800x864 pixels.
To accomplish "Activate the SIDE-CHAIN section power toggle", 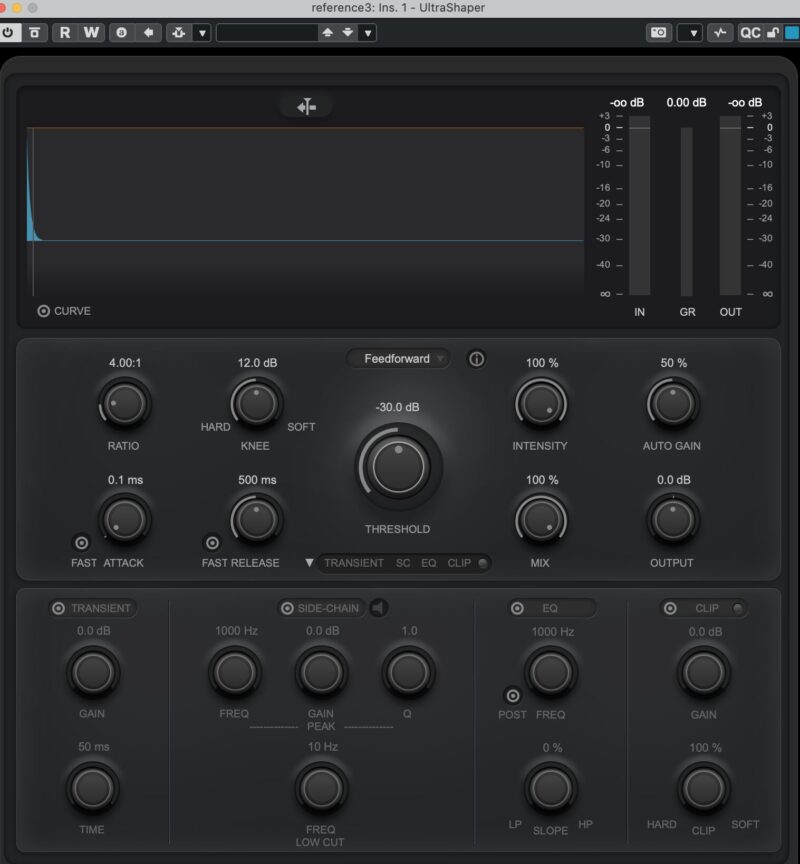I will [x=287, y=608].
